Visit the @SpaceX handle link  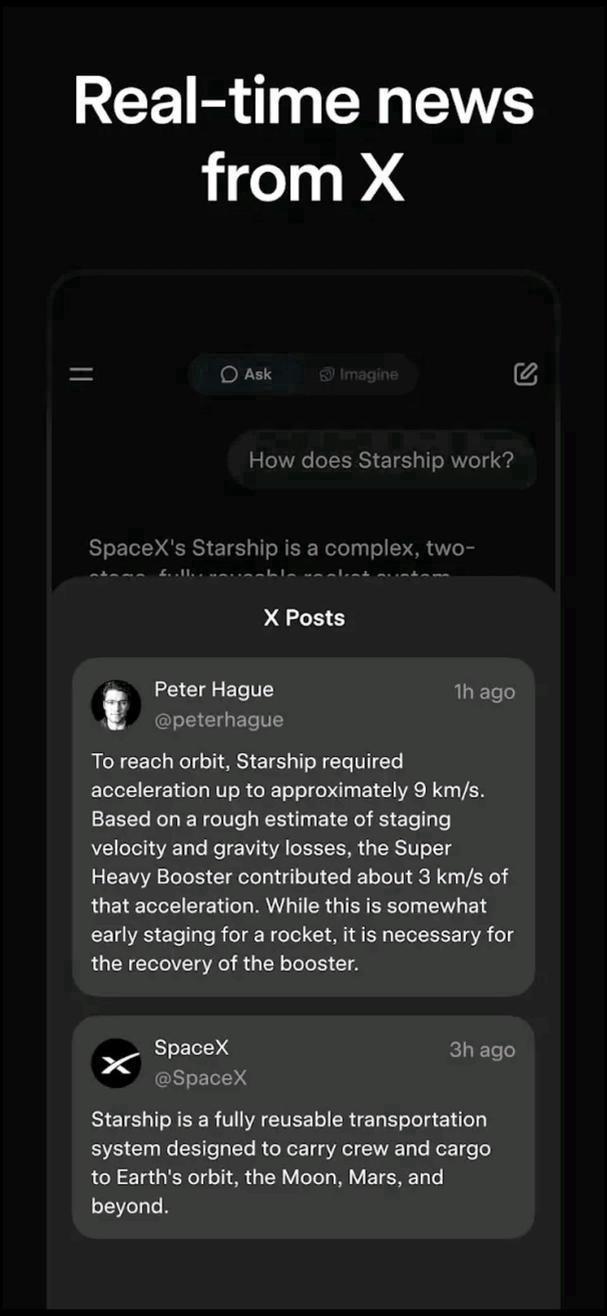tap(202, 1077)
